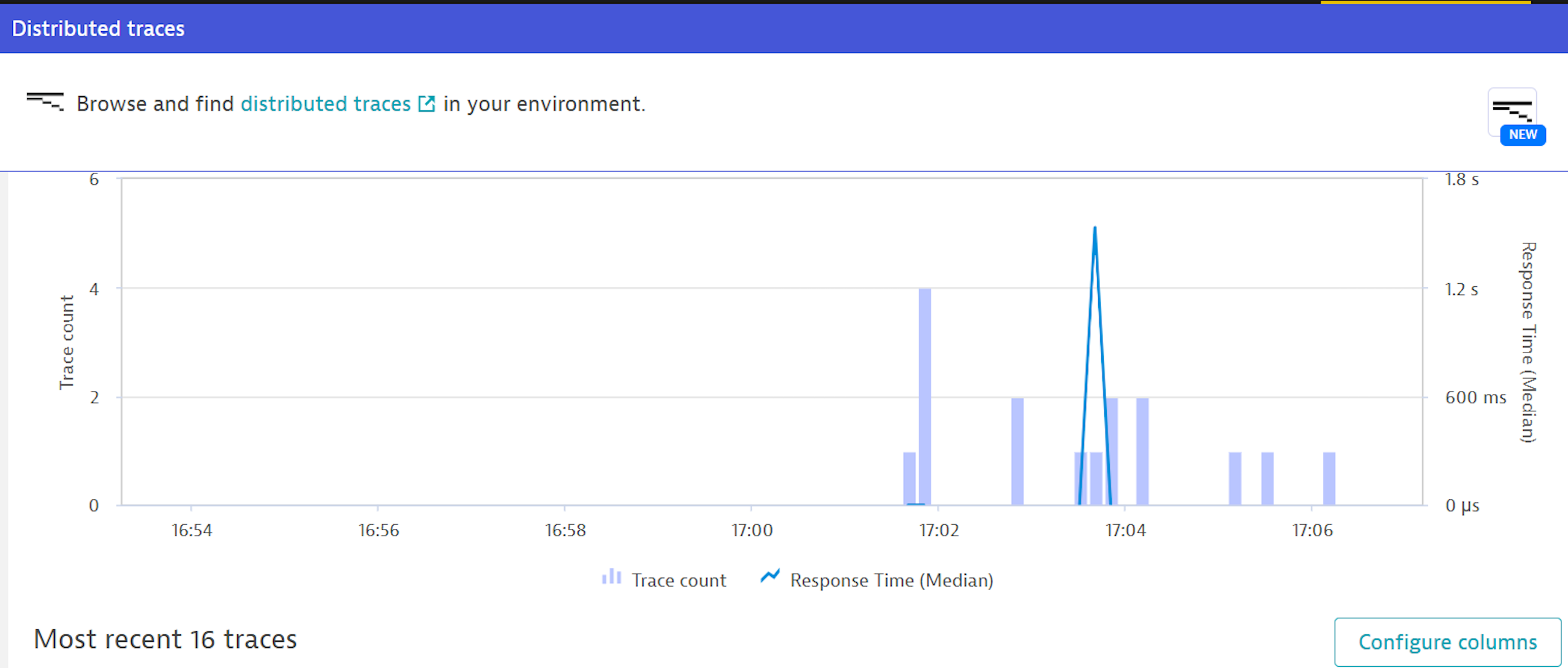Select the tallest bar with four traces
The height and width of the screenshot is (668, 1568).
(925, 396)
